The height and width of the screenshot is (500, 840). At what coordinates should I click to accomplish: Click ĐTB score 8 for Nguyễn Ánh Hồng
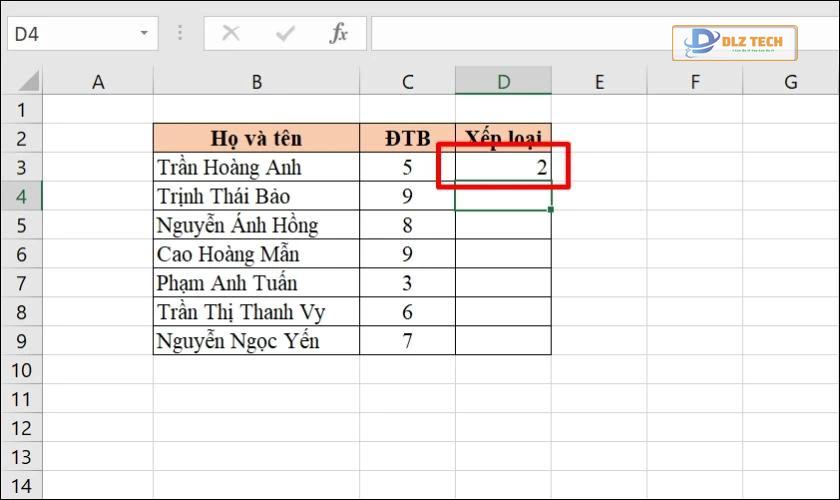(x=408, y=225)
